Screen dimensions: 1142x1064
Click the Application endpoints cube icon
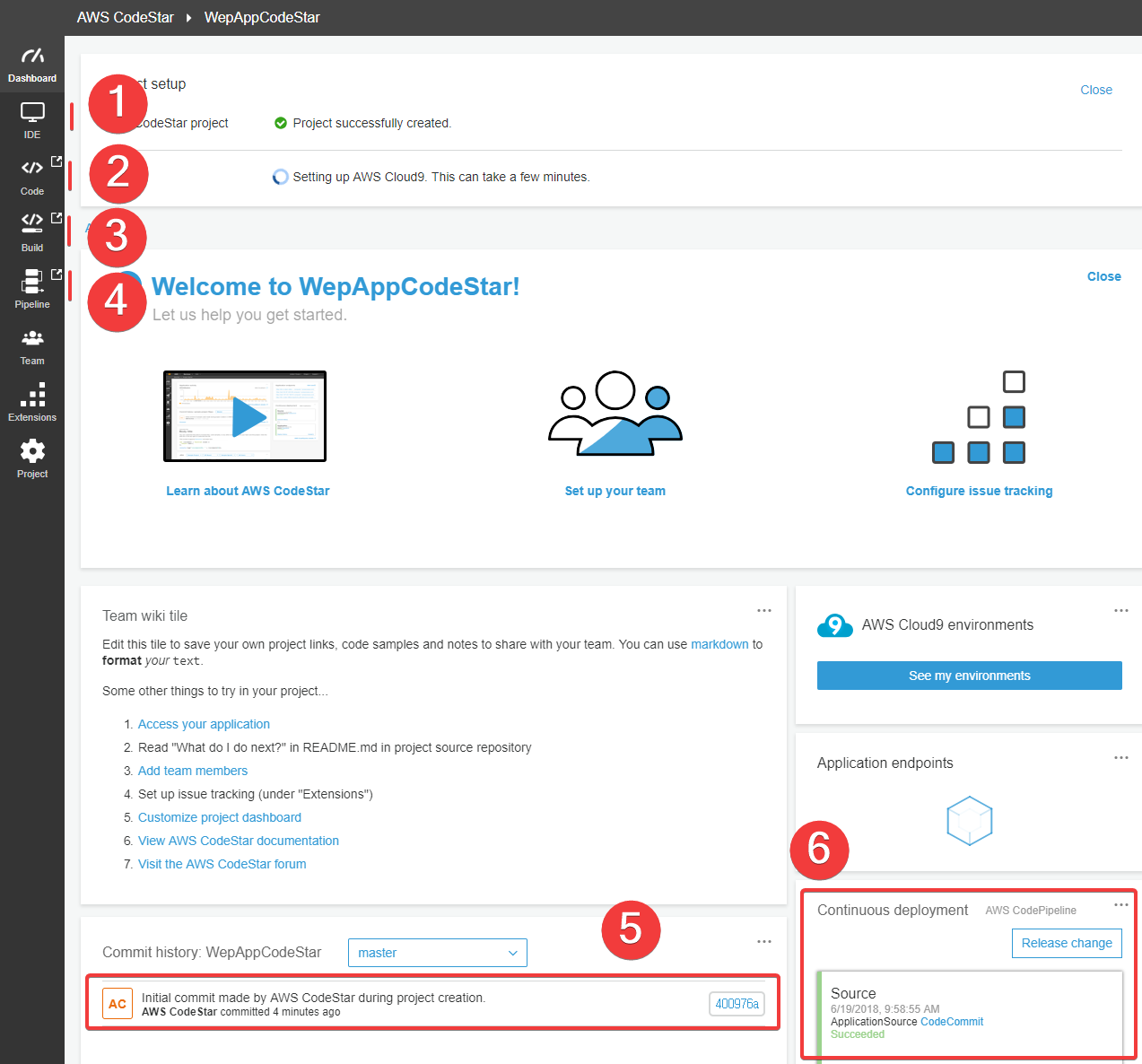click(970, 821)
